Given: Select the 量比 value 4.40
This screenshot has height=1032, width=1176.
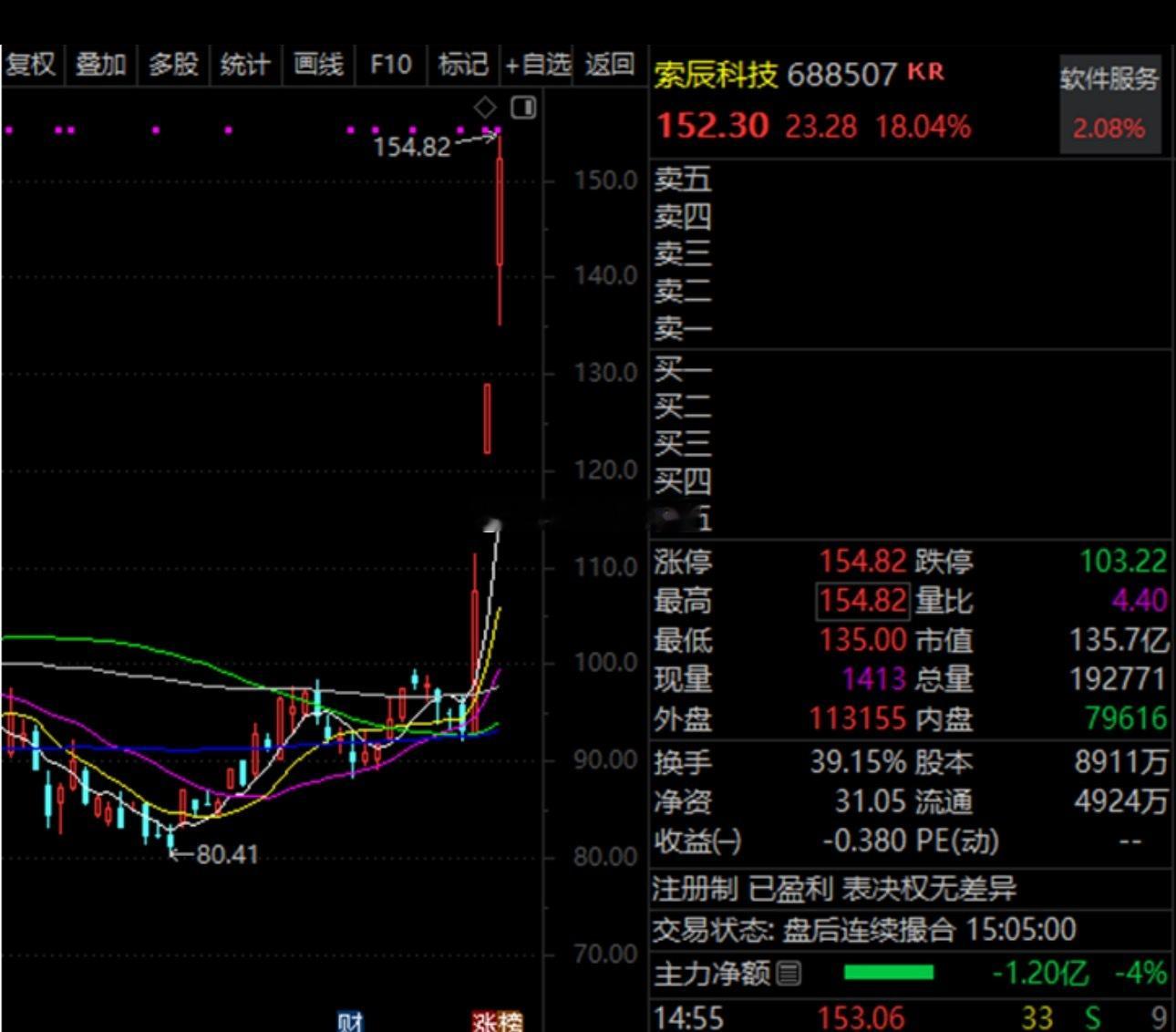Looking at the screenshot, I should [x=1140, y=600].
